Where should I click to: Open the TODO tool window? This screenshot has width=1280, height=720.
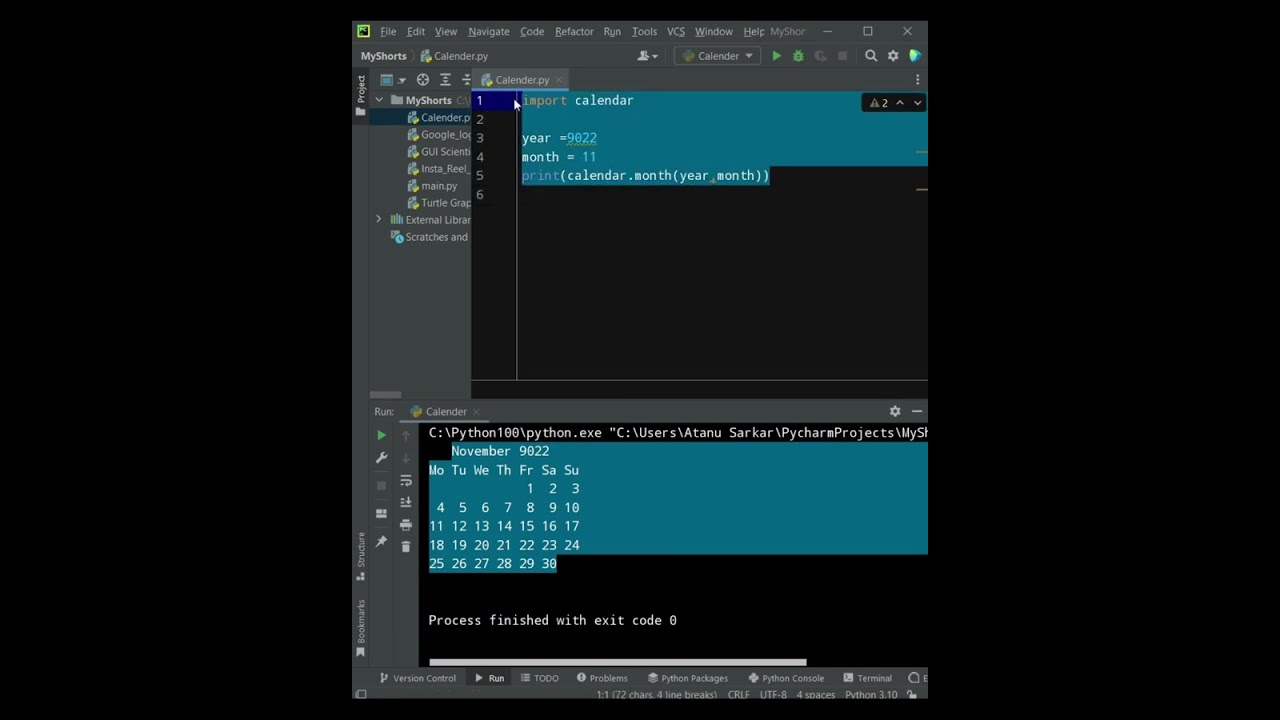click(x=539, y=678)
